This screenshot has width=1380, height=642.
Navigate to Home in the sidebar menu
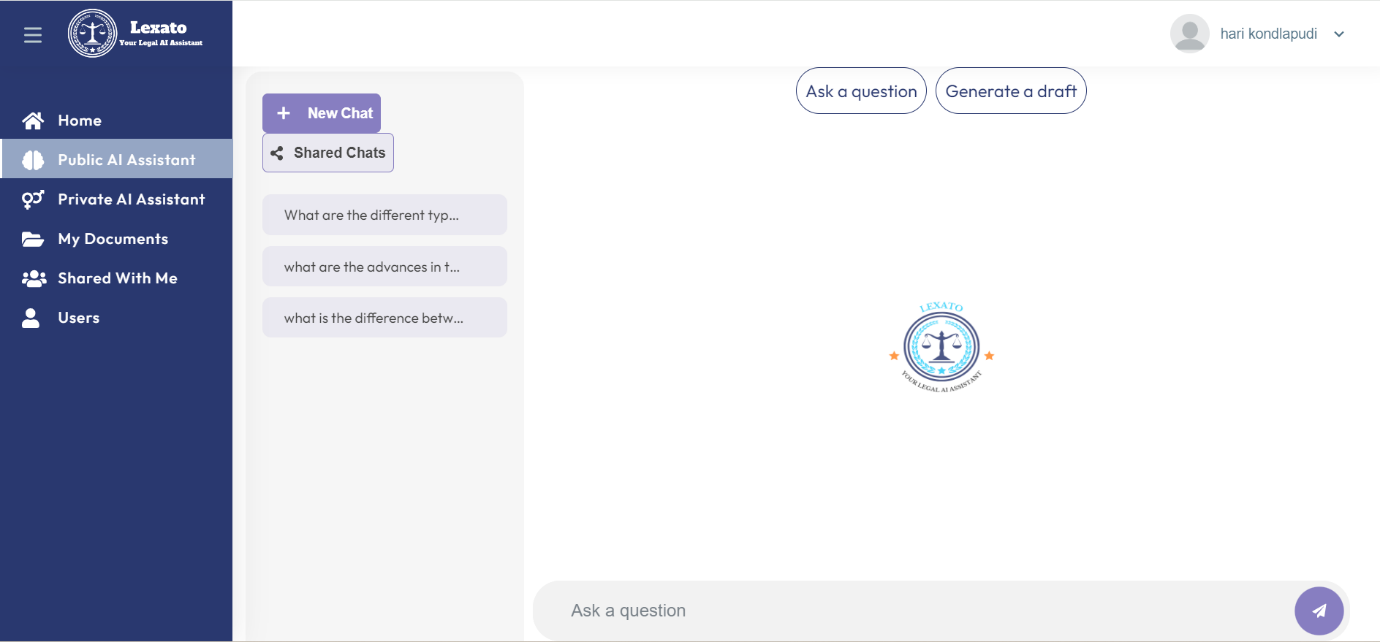coord(80,120)
